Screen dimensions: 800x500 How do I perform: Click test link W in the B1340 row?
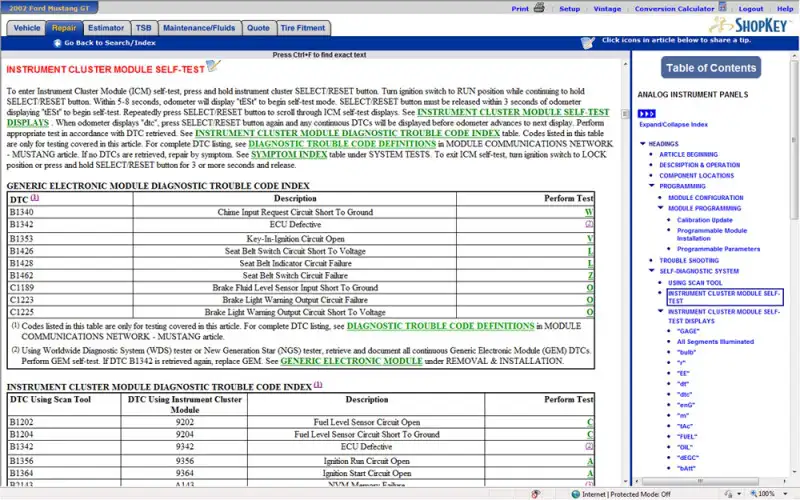589,212
